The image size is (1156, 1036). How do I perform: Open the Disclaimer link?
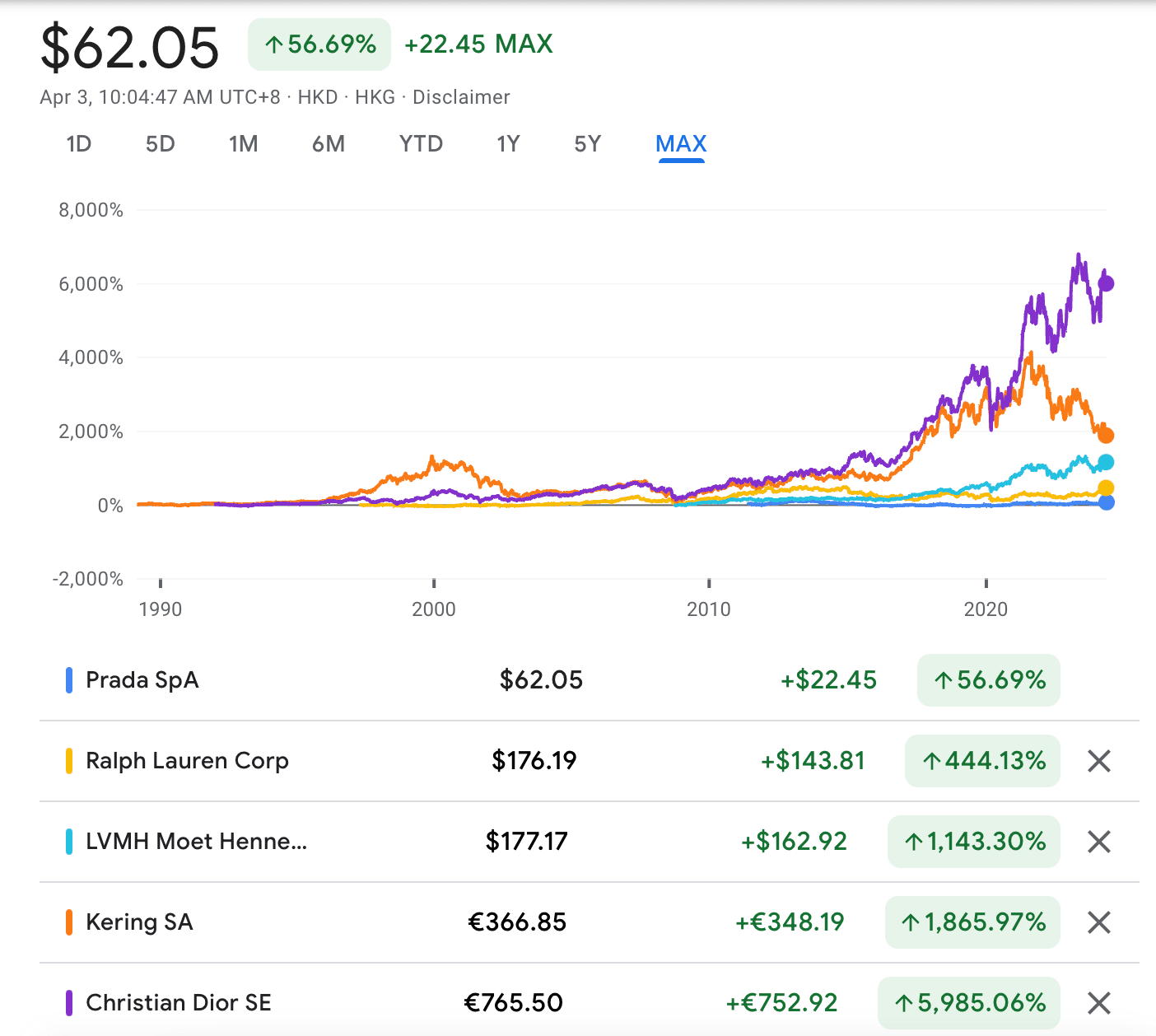(461, 97)
